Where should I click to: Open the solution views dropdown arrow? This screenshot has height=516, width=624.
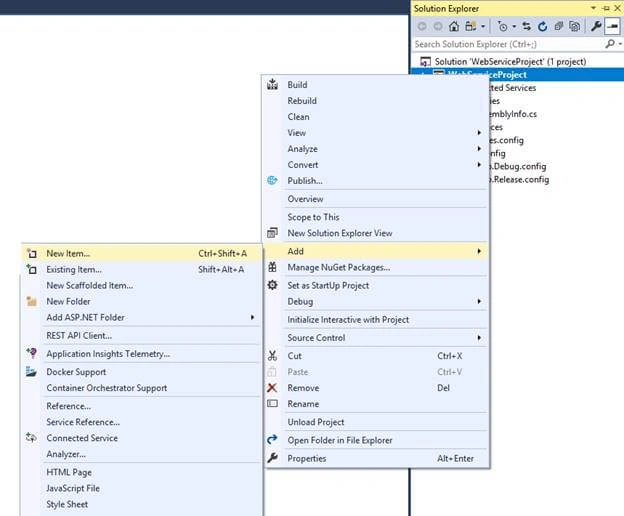(483, 26)
